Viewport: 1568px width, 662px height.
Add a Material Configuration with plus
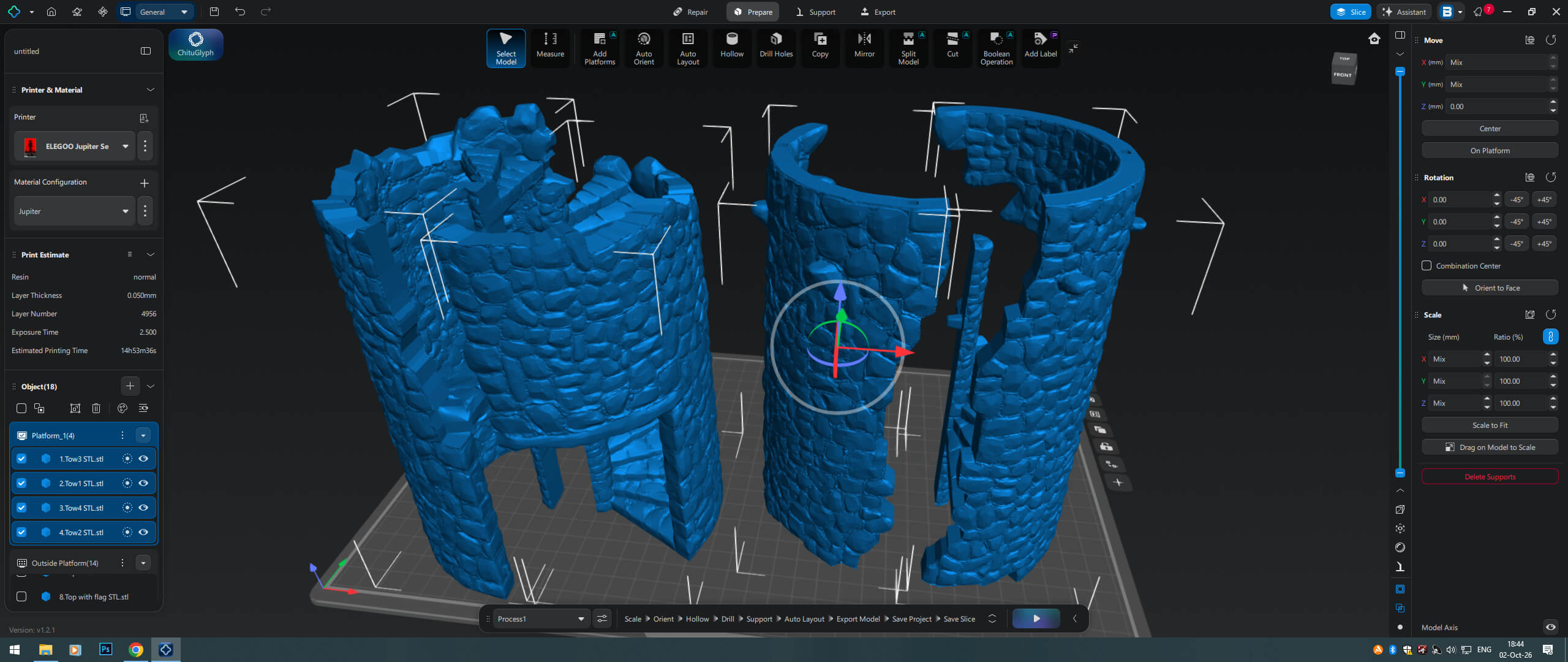[x=145, y=183]
